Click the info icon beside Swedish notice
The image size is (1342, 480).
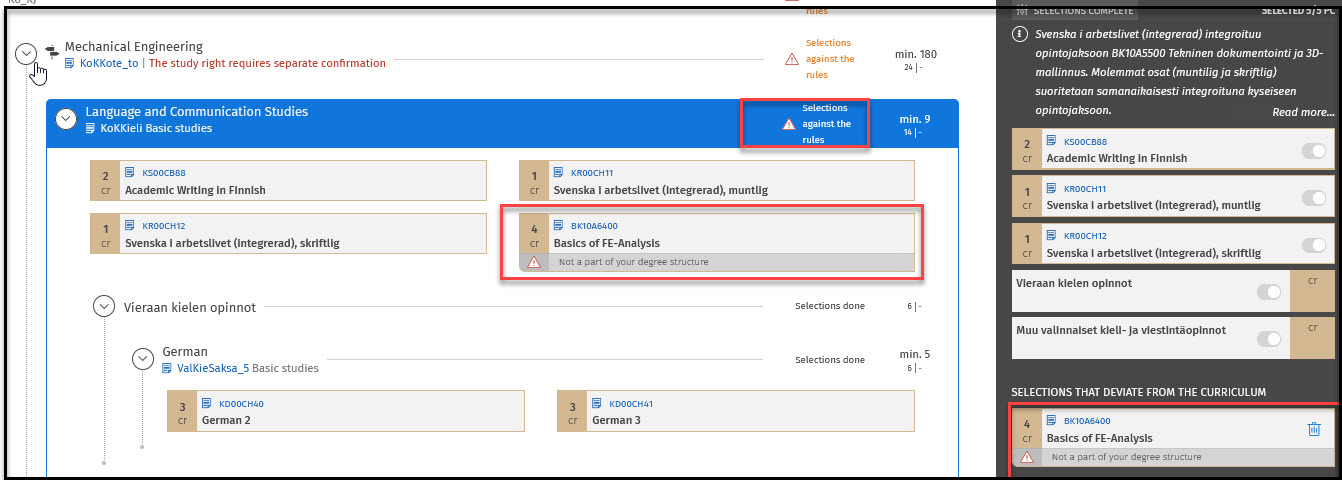[1020, 34]
